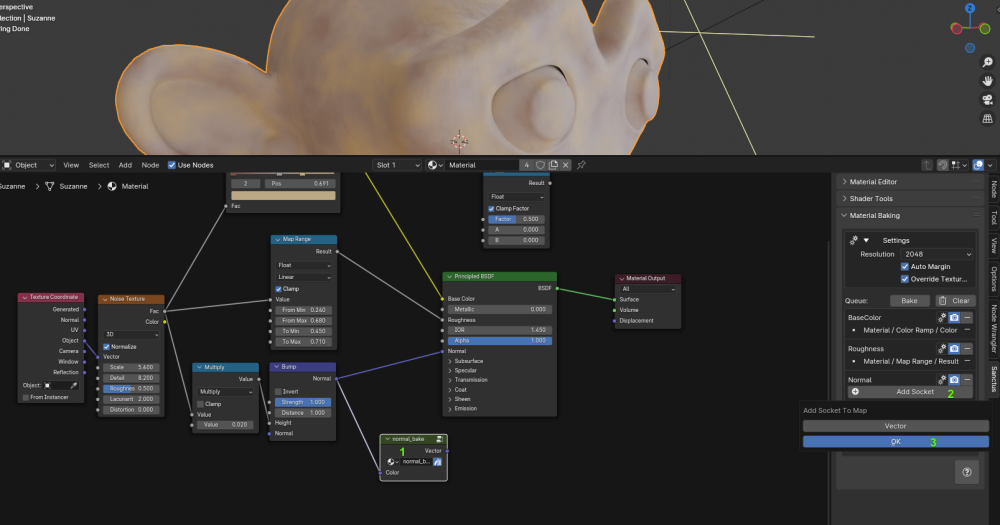Unlink material with the X icon
Viewport: 1000px width, 525px height.
pyautogui.click(x=566, y=165)
